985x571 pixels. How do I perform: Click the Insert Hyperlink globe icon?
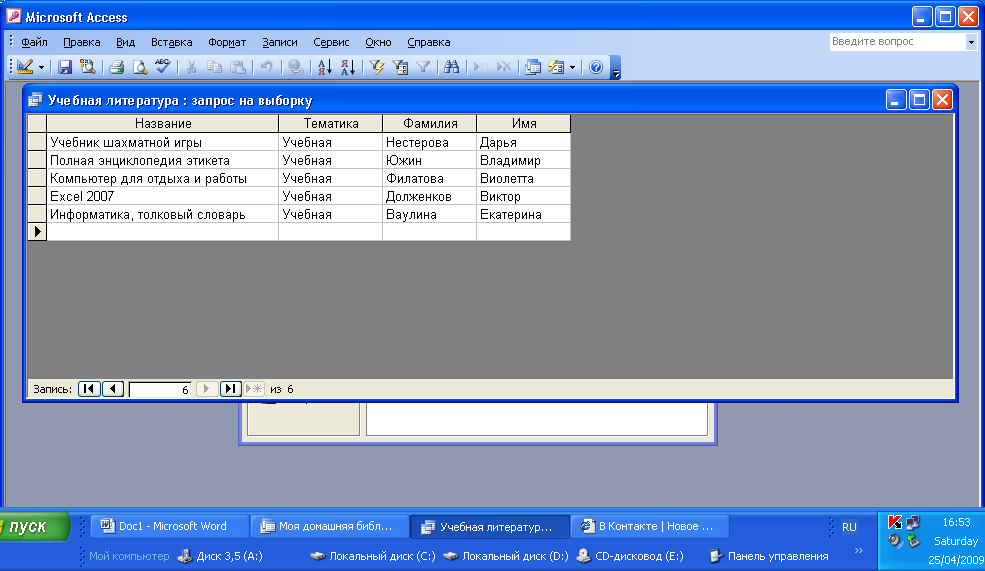tap(295, 67)
